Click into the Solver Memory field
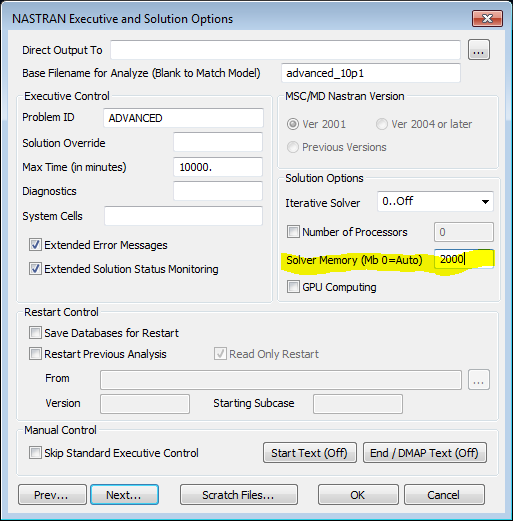Image resolution: width=513 pixels, height=521 pixels. point(464,259)
